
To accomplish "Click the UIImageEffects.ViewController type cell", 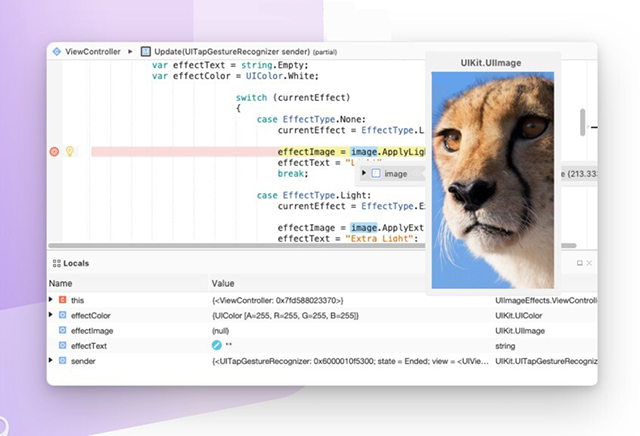I will pos(546,300).
